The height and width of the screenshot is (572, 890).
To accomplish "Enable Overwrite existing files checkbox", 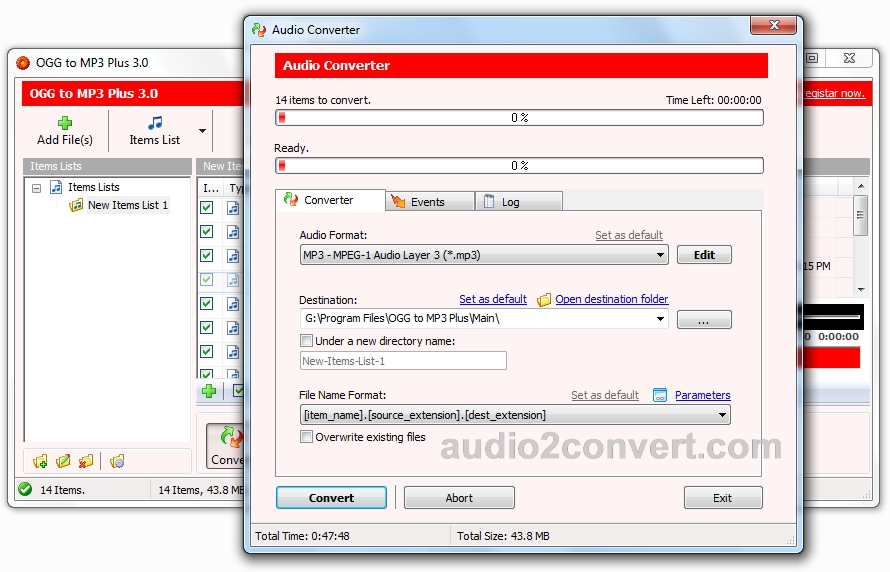I will pyautogui.click(x=306, y=437).
